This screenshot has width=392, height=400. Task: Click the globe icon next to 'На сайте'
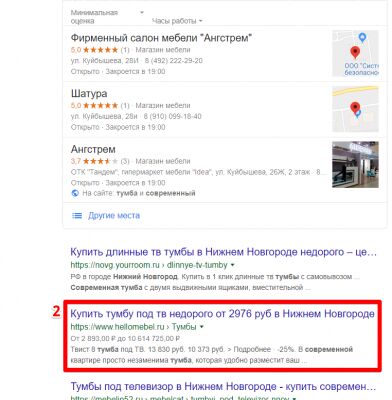tap(75, 193)
